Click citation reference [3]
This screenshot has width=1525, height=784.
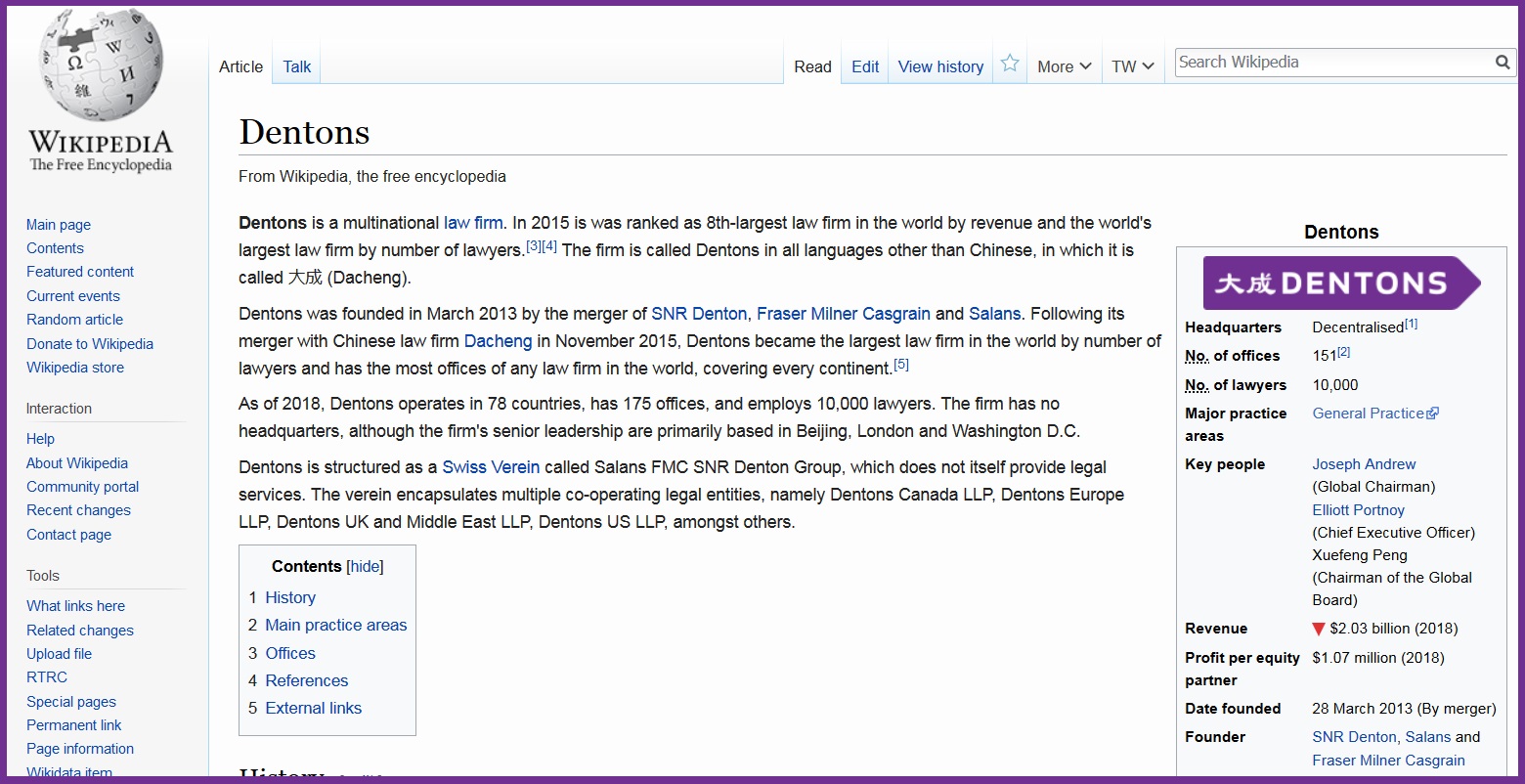coord(533,246)
